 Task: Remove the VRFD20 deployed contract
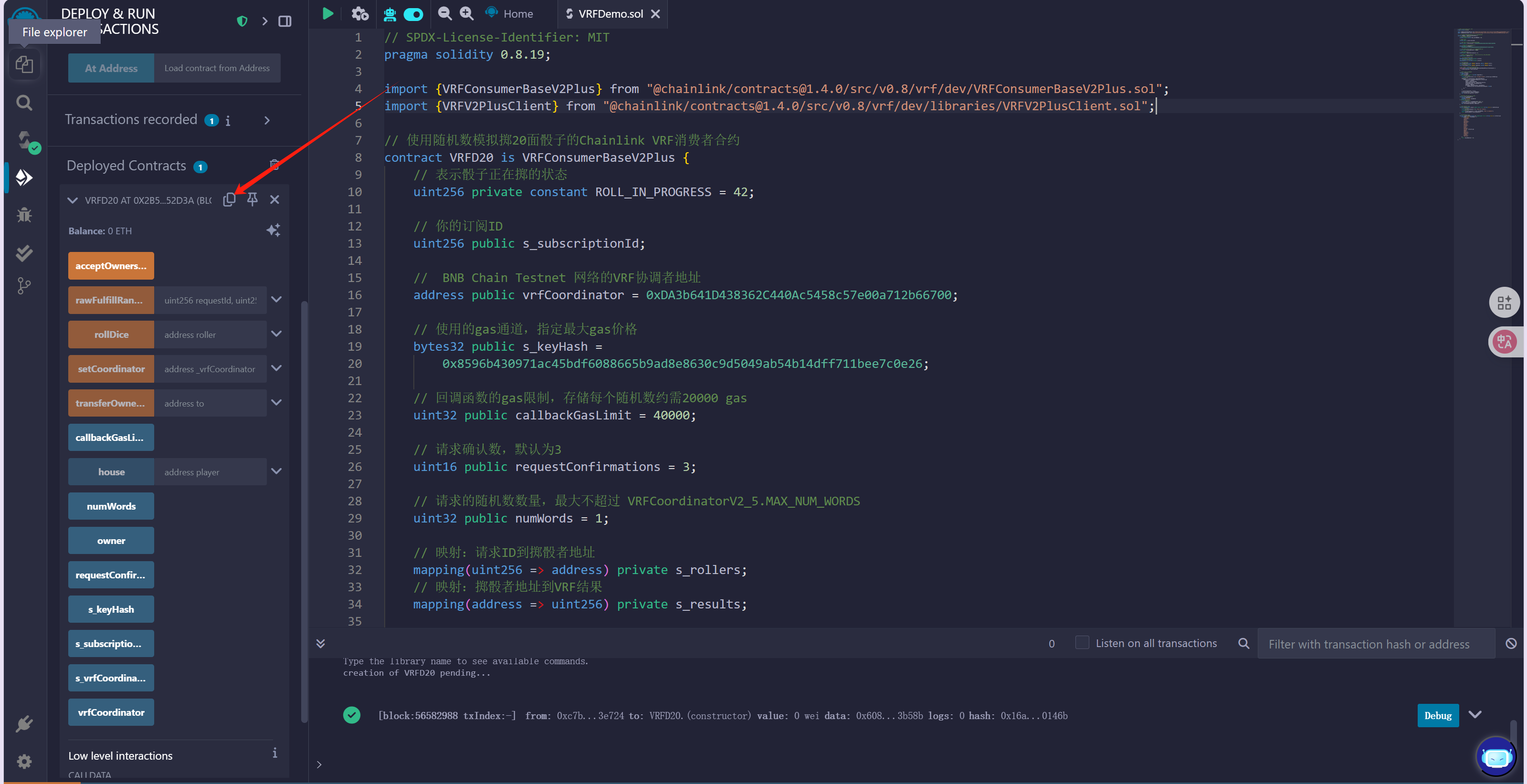click(274, 200)
